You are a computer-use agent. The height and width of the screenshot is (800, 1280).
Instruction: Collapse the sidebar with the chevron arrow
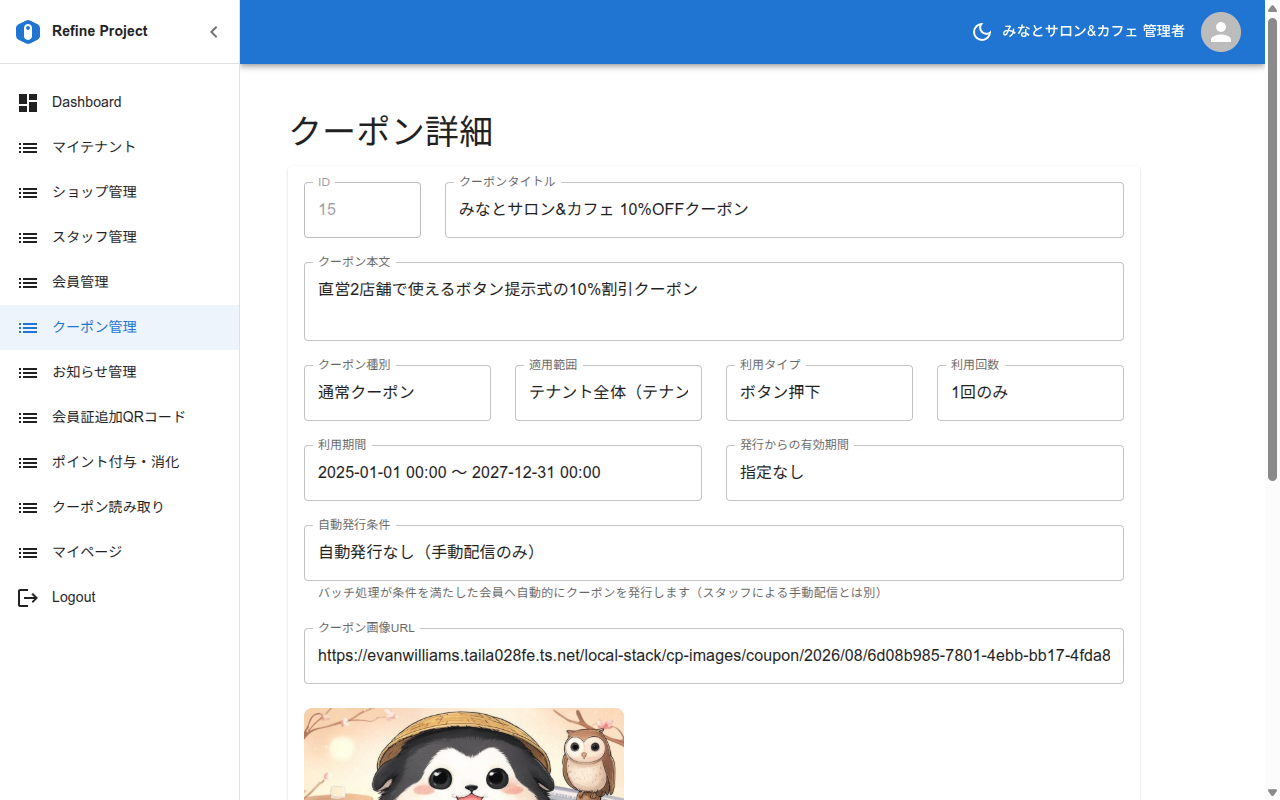point(213,32)
